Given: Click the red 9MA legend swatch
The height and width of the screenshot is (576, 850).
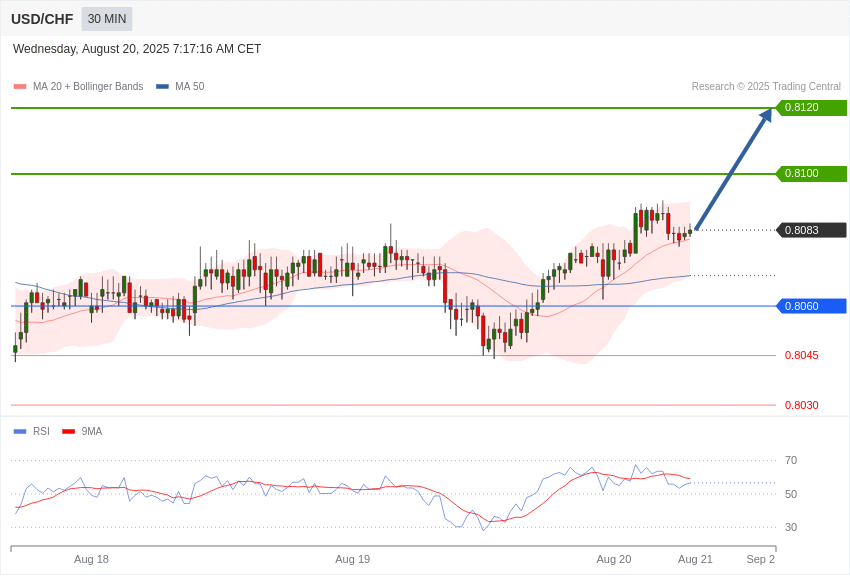Looking at the screenshot, I should point(68,431).
